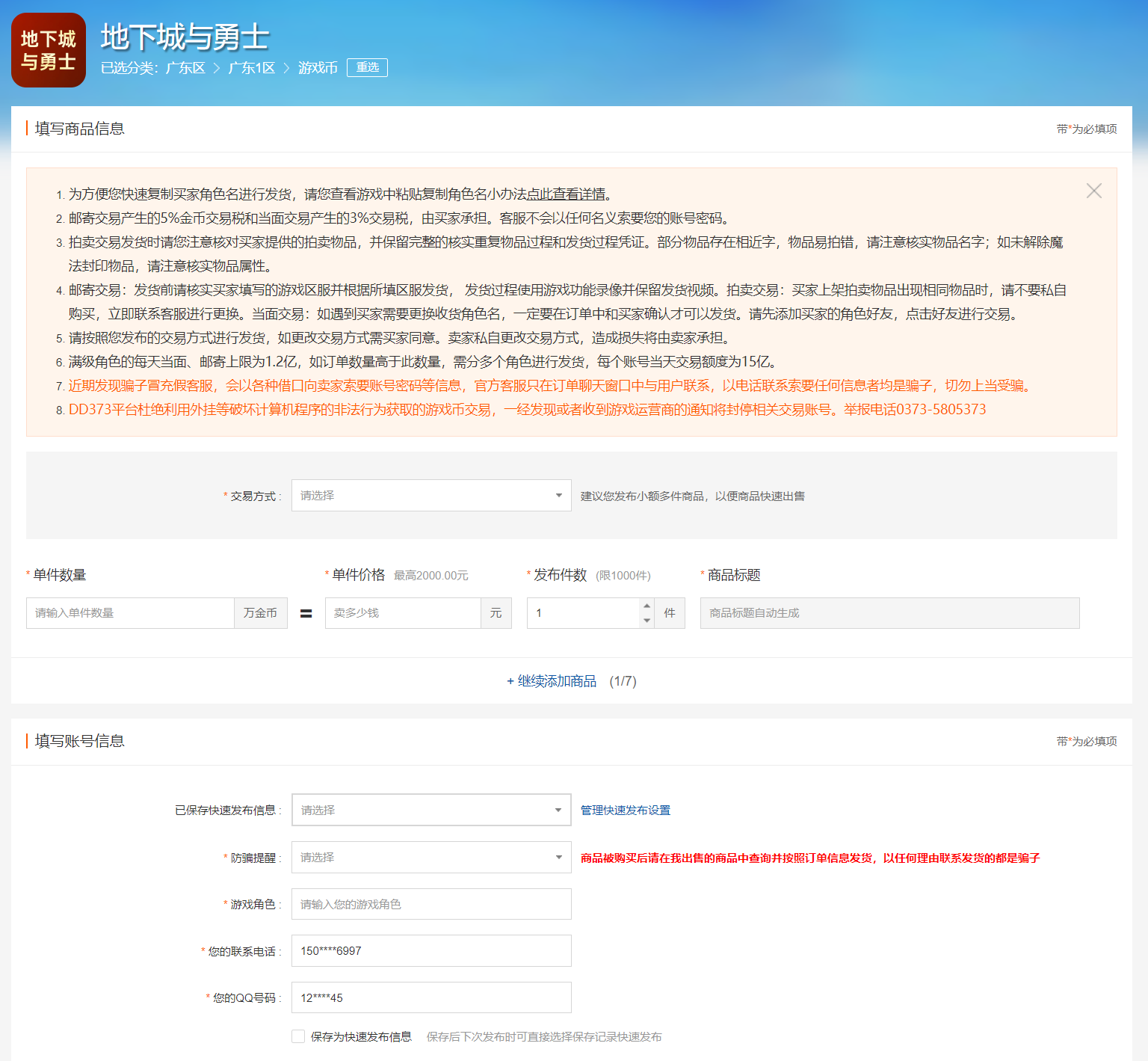Click the 万金币 unit label

(260, 613)
